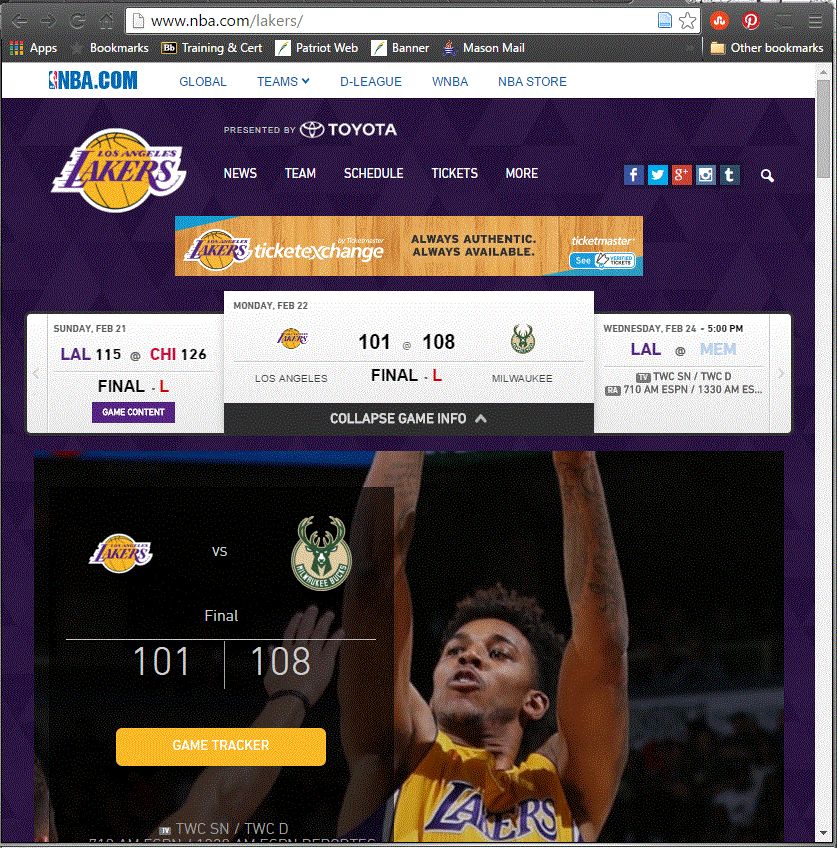Click the scrollbar down arrow
Viewport: 837px width, 848px height.
point(823,833)
